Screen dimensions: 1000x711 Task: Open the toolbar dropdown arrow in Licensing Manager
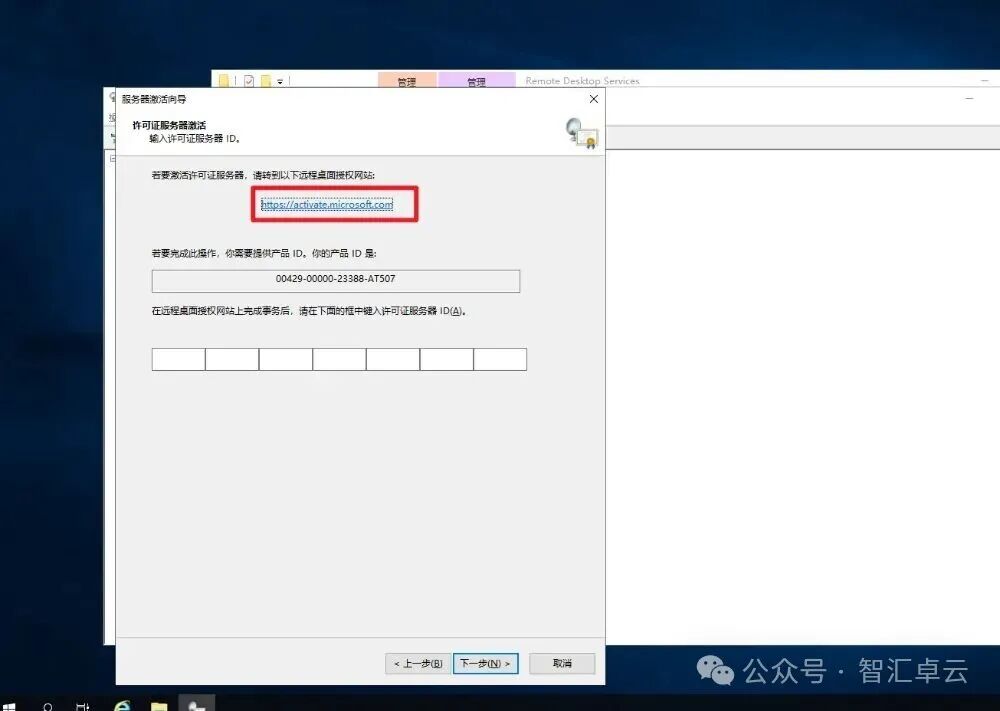click(278, 82)
